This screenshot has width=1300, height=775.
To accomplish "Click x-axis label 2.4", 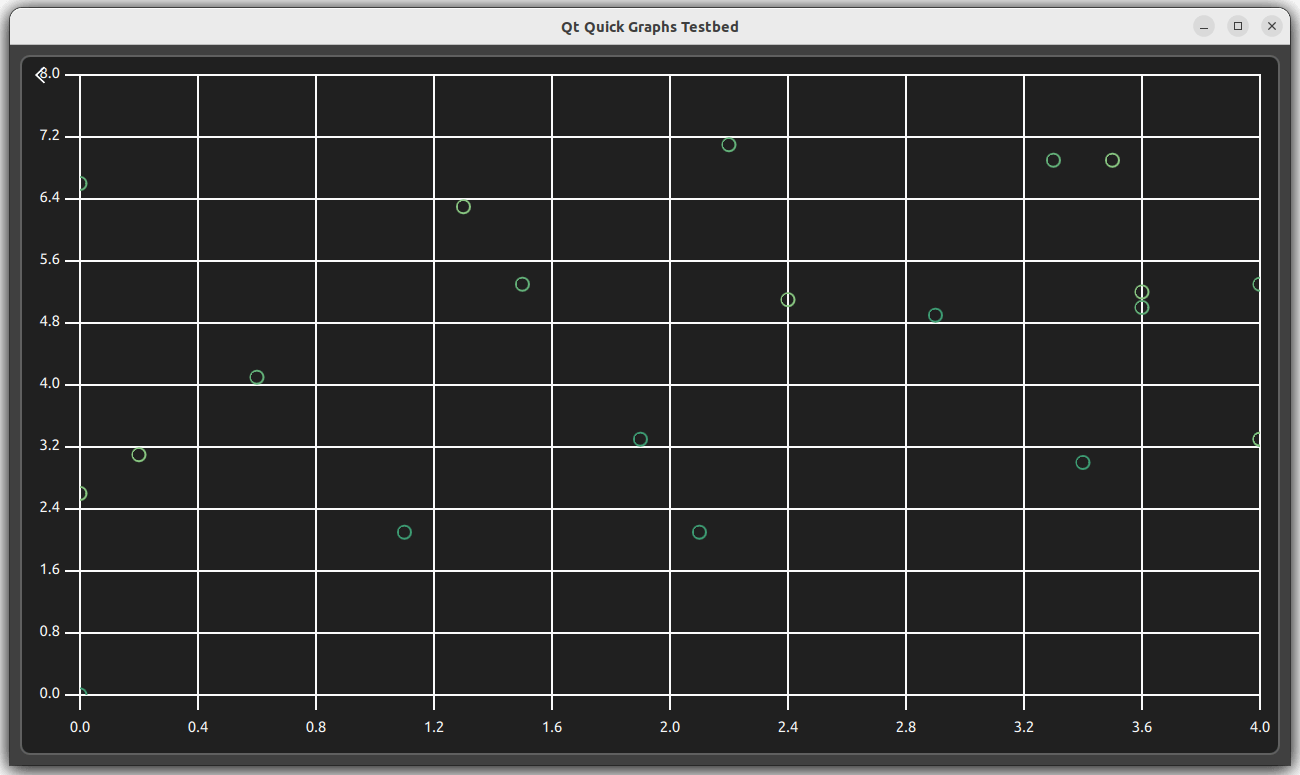I will click(788, 728).
